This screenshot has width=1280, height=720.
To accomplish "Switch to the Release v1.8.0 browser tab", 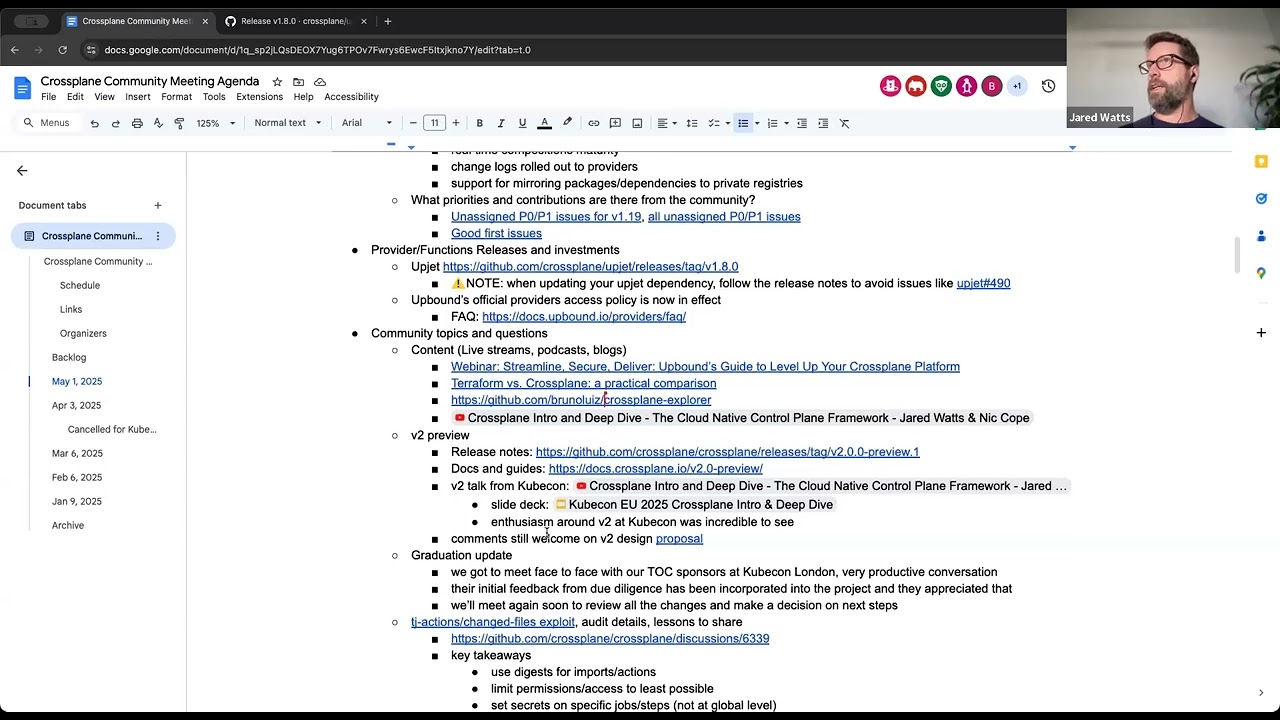I will pyautogui.click(x=296, y=21).
